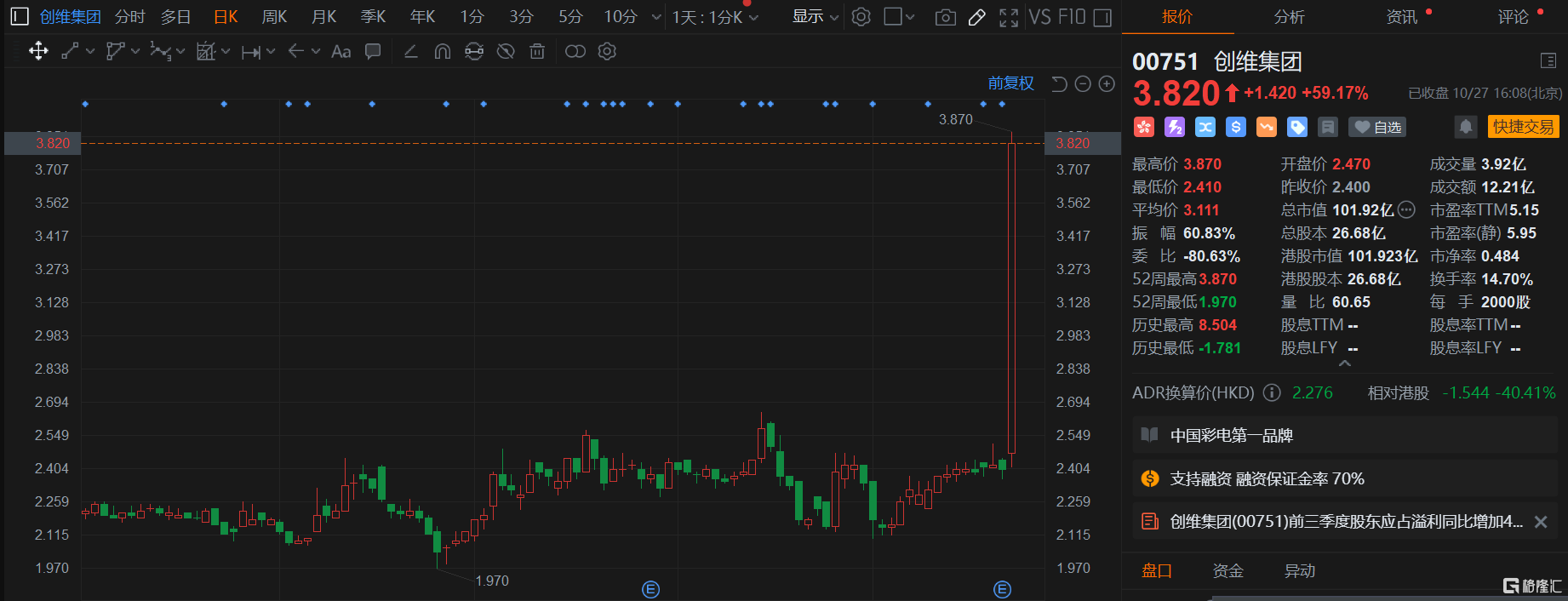Toggle the price alert bell icon
The width and height of the screenshot is (1568, 601).
[x=1465, y=127]
